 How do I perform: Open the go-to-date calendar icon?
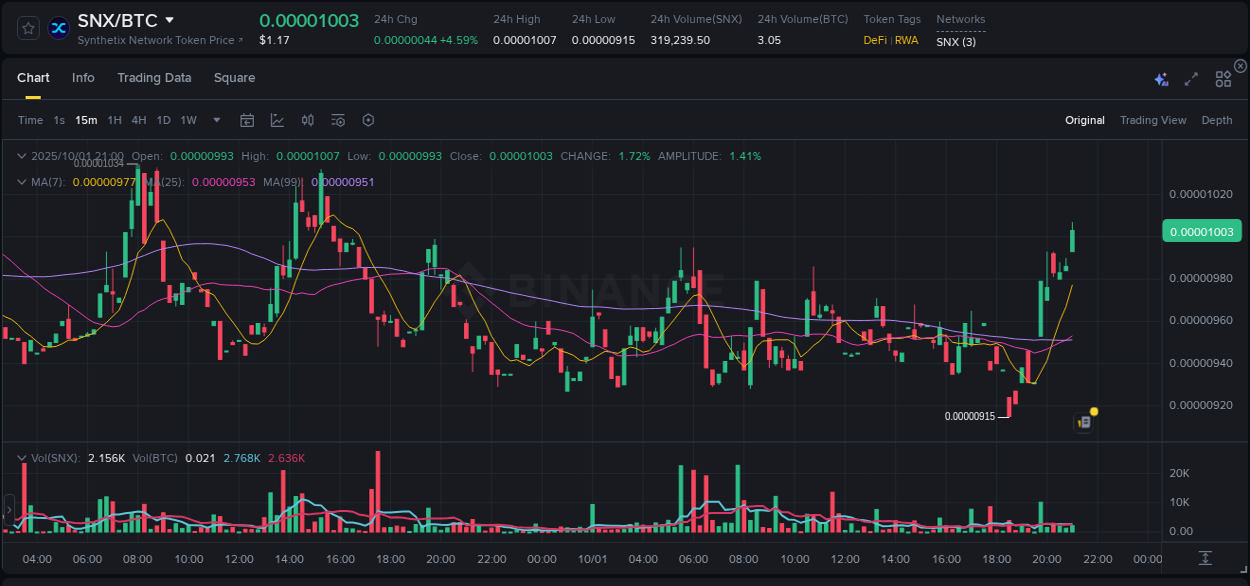pos(247,120)
